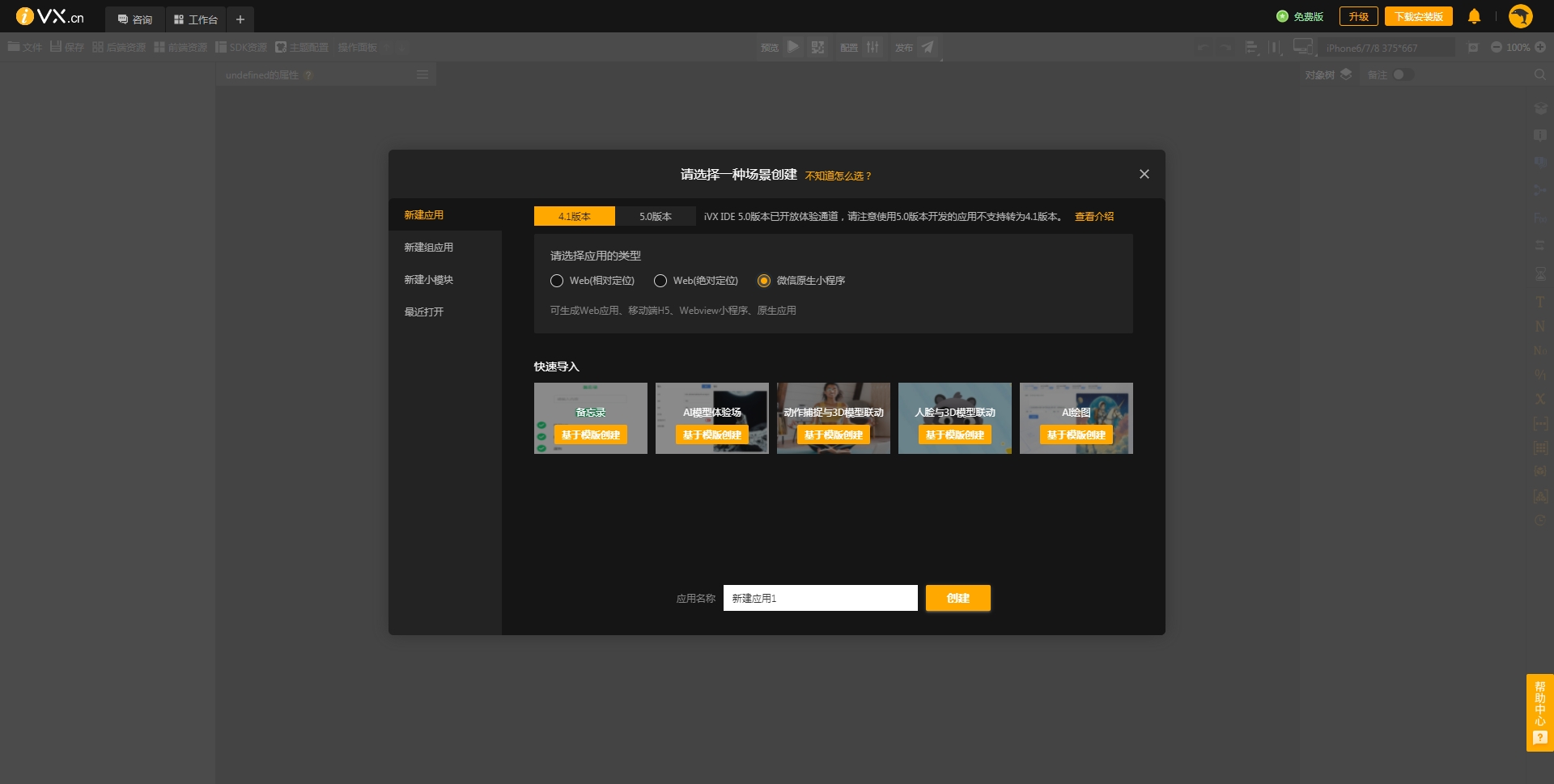Open SDK资源 toolbar item

coord(241,47)
